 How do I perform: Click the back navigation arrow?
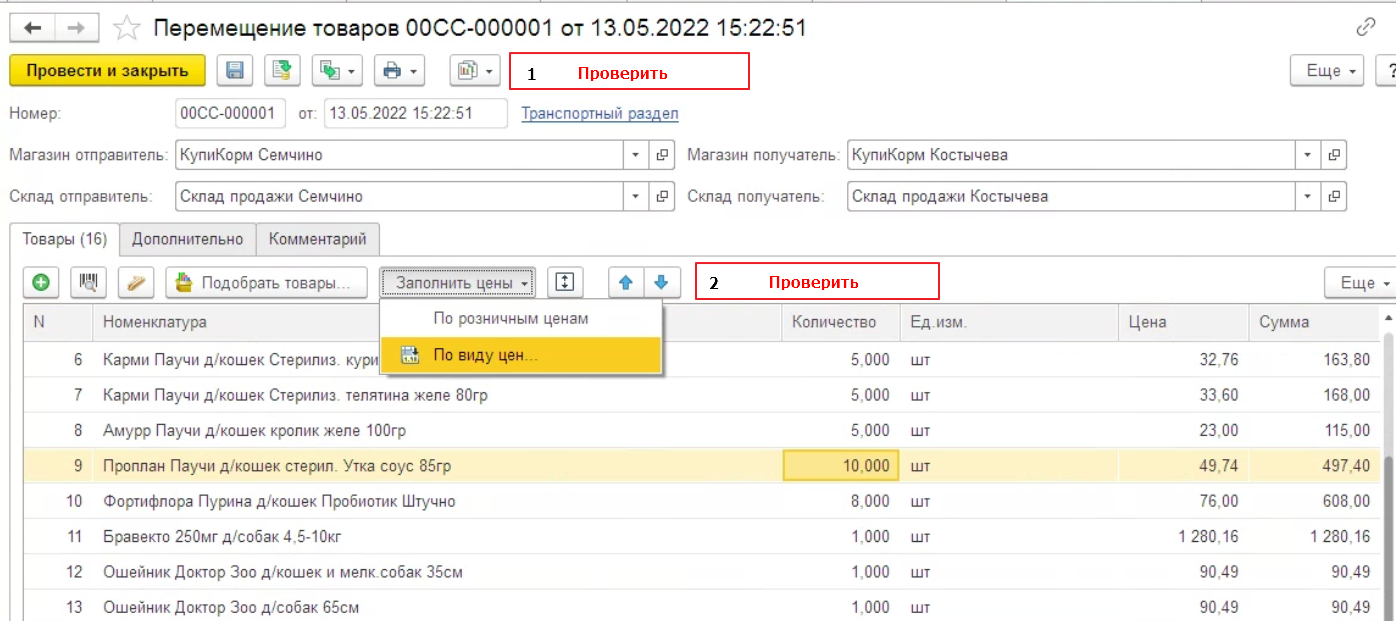30,28
